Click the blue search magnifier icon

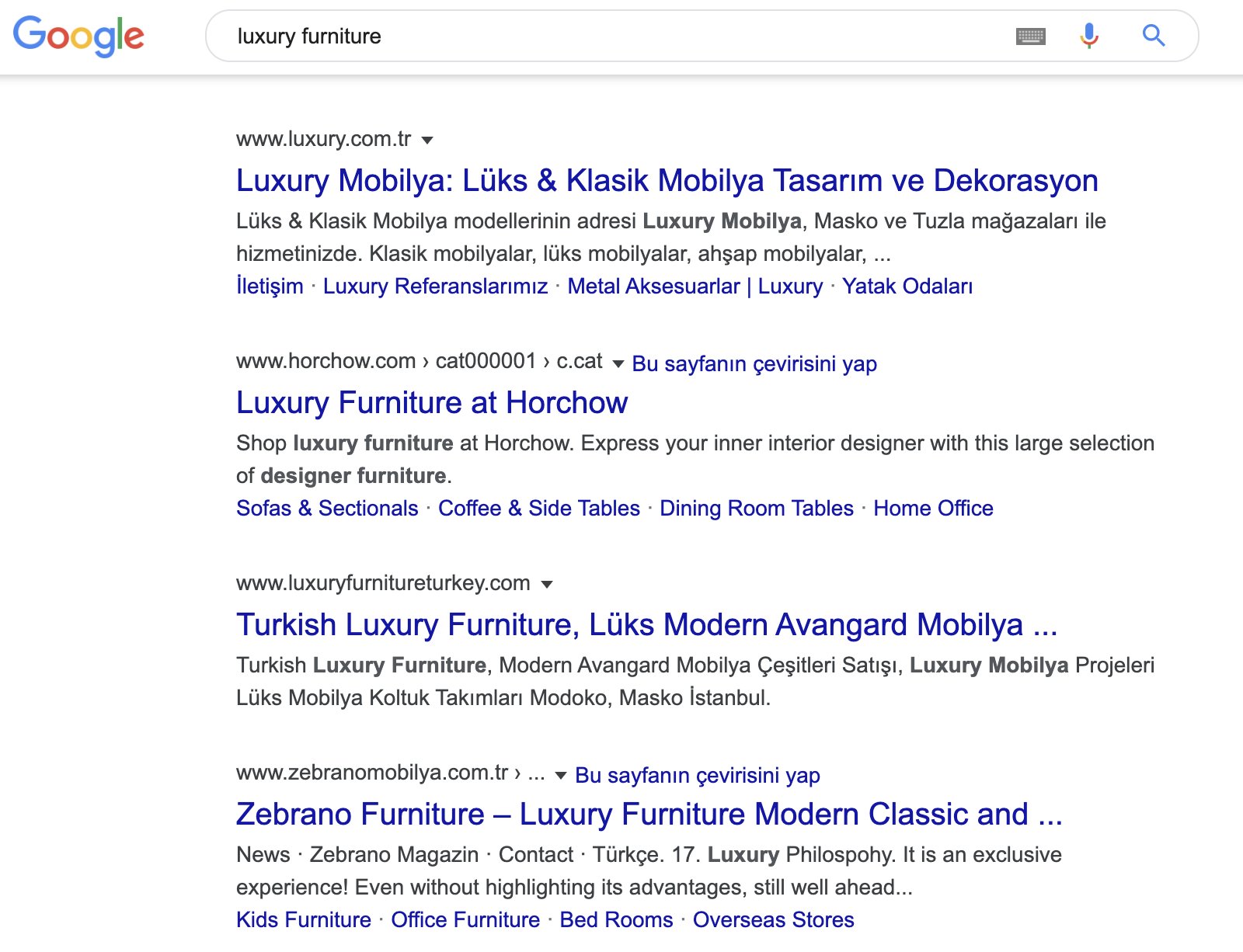(1154, 36)
